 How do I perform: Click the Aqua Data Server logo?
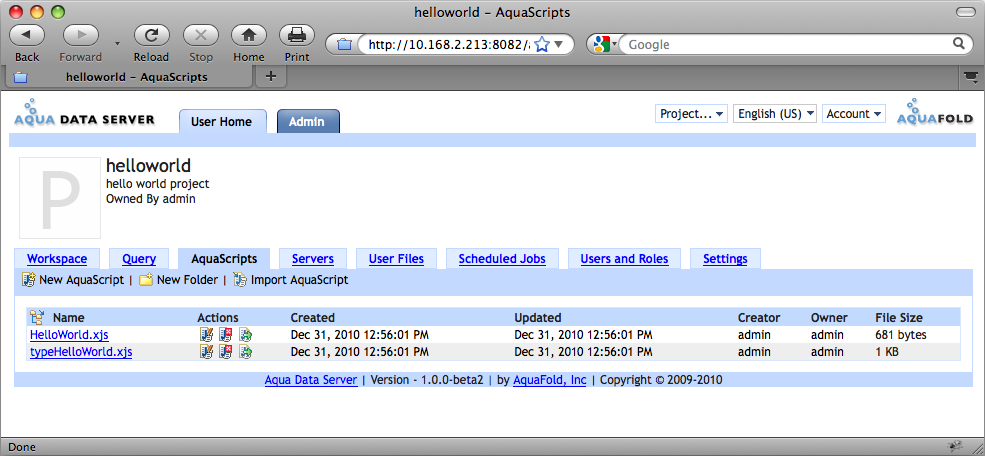[x=84, y=114]
